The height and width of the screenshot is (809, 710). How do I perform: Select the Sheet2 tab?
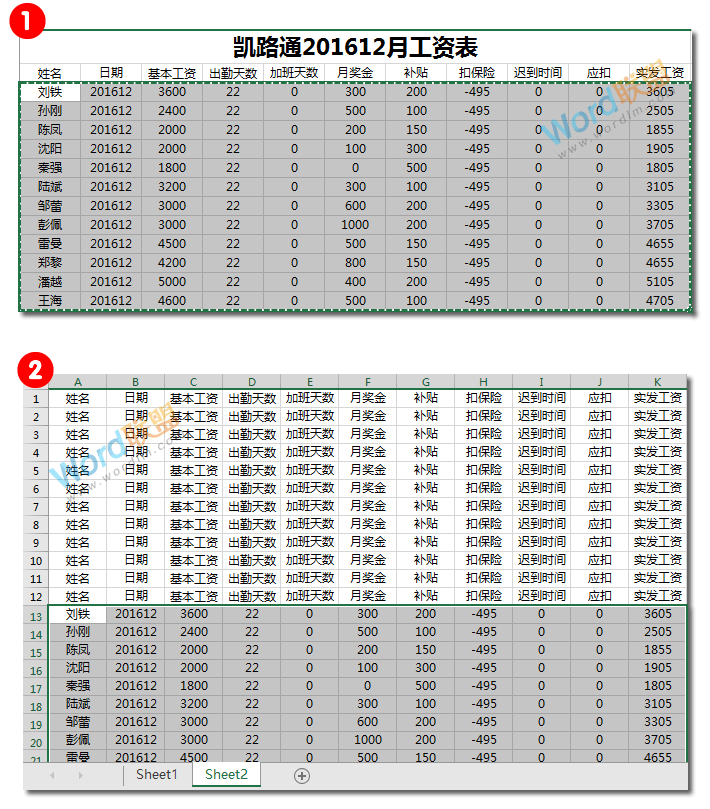click(226, 774)
